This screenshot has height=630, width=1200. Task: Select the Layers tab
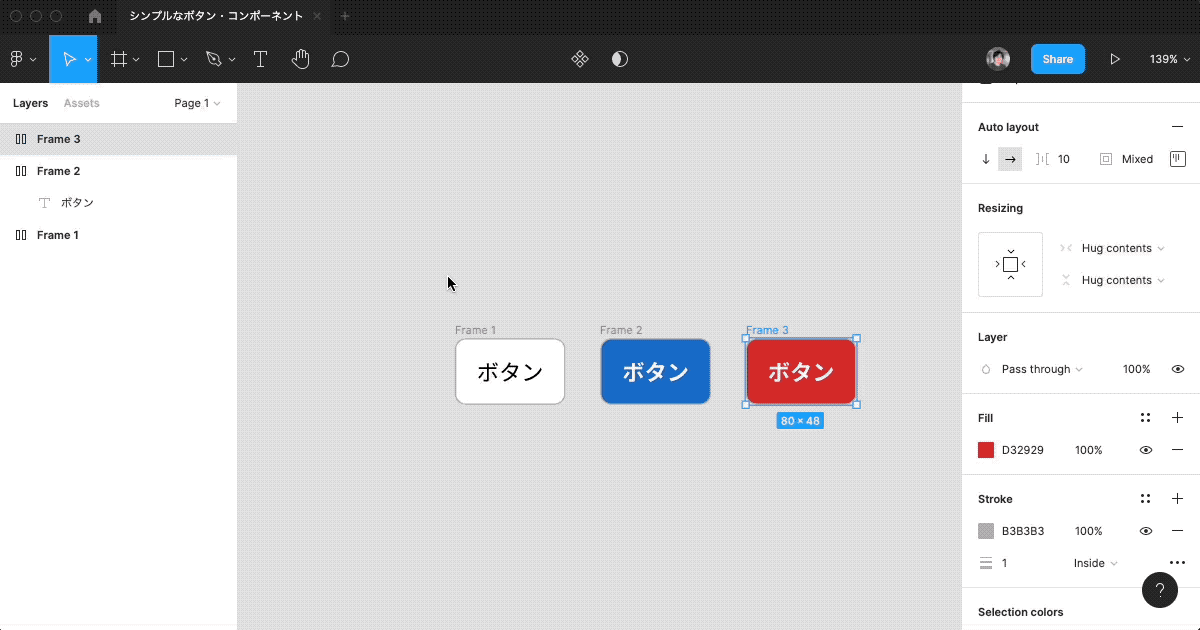click(x=30, y=103)
